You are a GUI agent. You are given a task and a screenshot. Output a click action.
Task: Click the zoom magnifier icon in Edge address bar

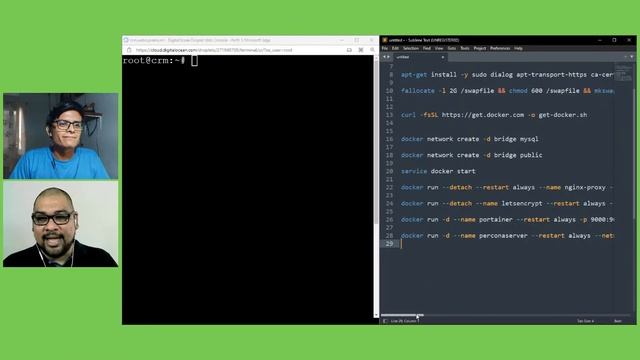[372, 50]
